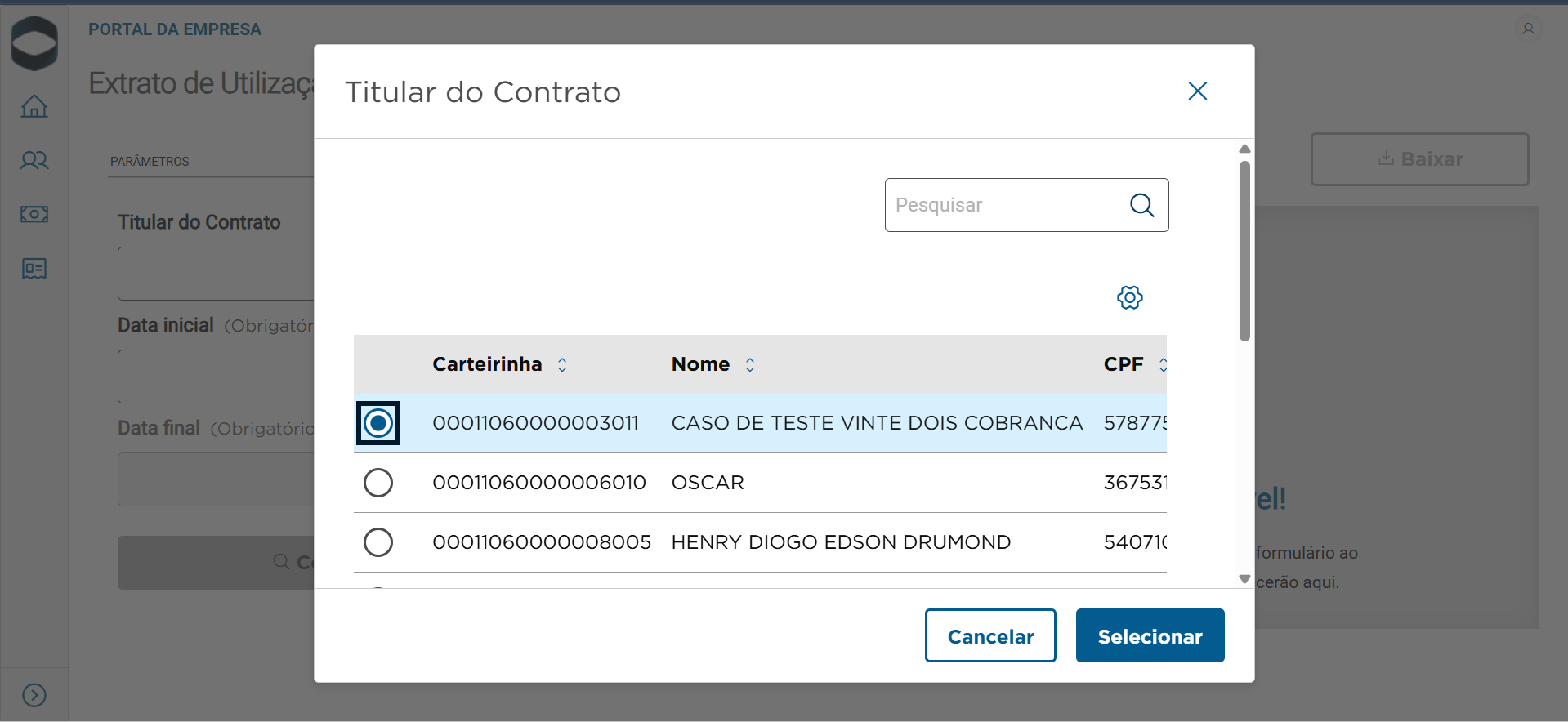Click the home icon in sidebar
1568x722 pixels.
tap(34, 106)
